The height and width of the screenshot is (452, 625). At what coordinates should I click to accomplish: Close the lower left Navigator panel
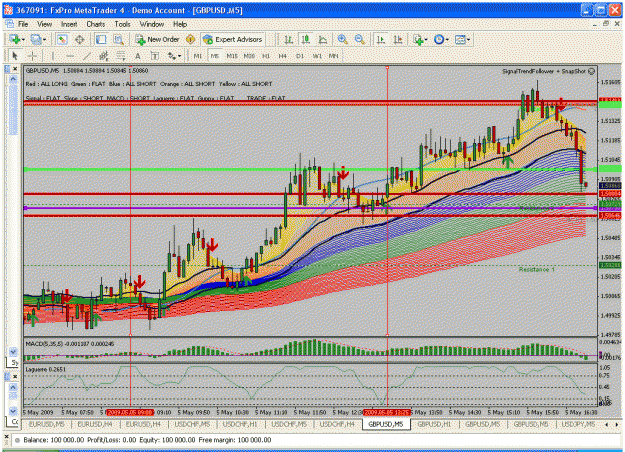point(15,376)
